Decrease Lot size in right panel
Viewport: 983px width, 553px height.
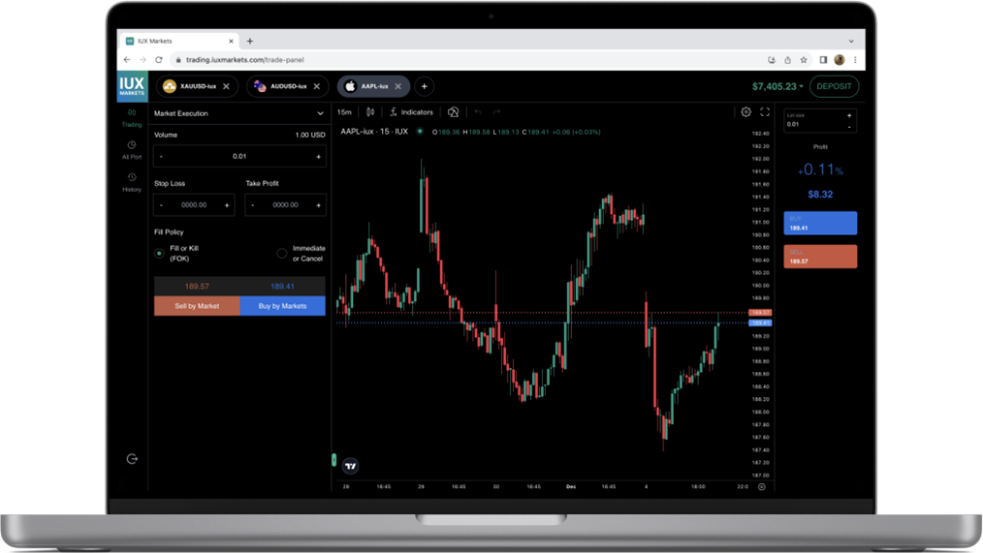[849, 127]
